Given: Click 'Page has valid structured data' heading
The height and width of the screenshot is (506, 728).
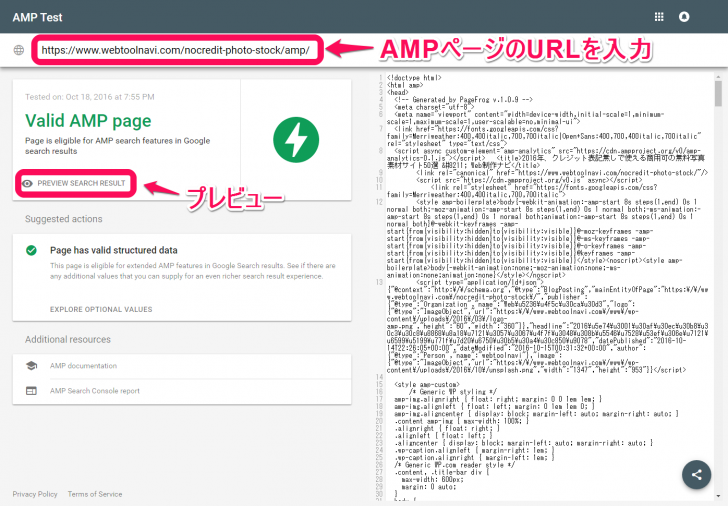Looking at the screenshot, I should click(114, 250).
